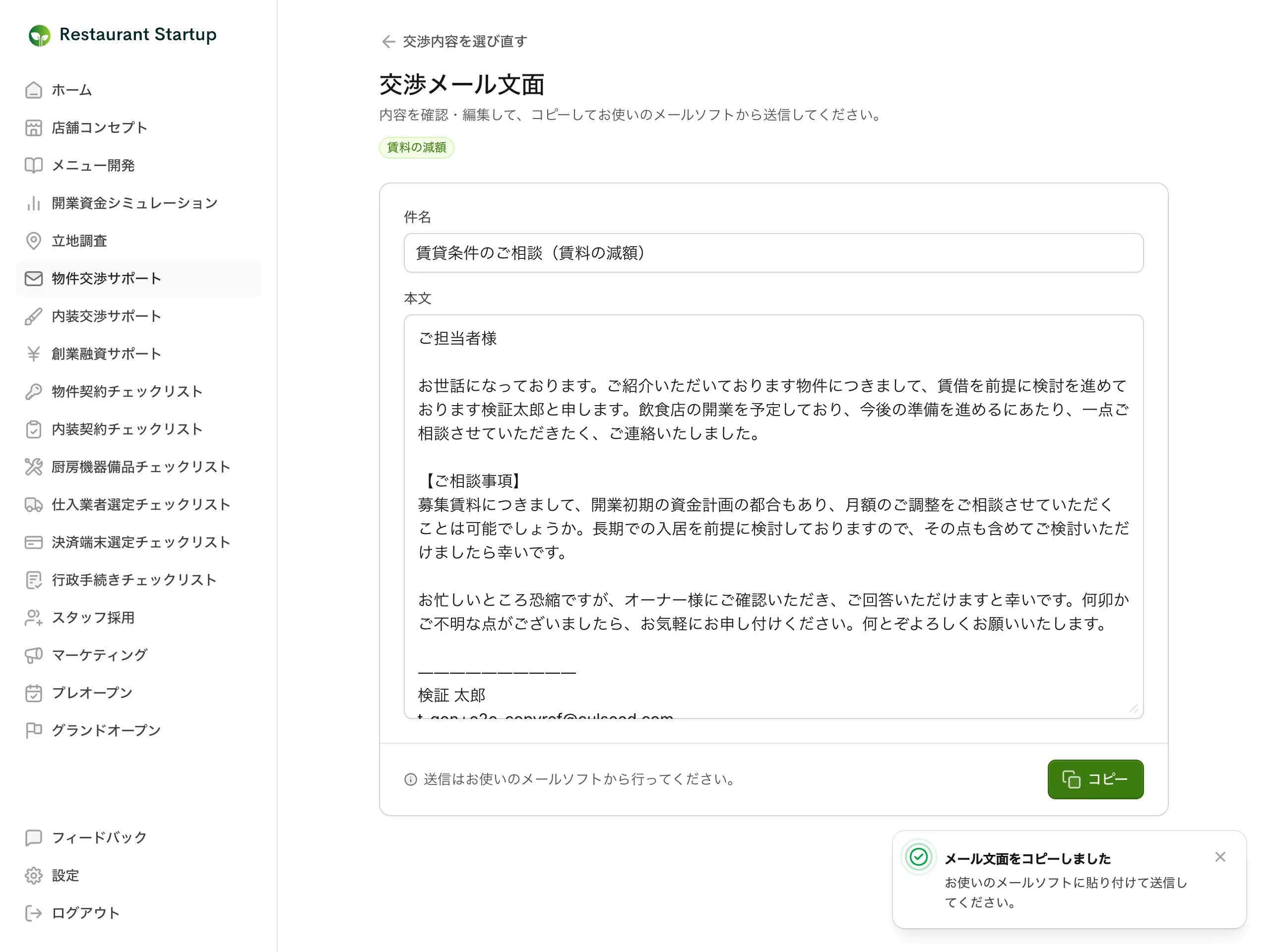The width and height of the screenshot is (1270, 952).
Task: Open ホーム in the sidebar
Action: pos(138,90)
